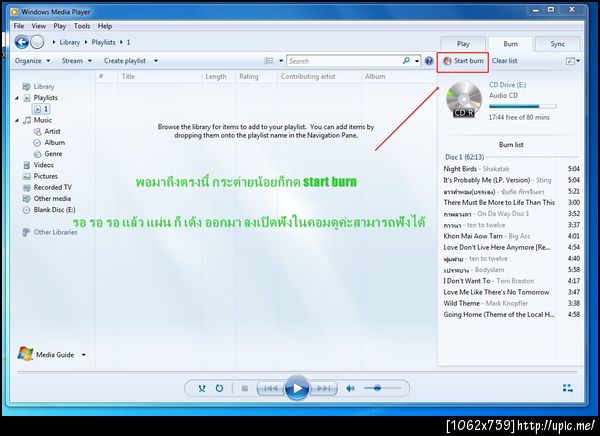Click the Stop button
The height and width of the screenshot is (436, 600).
245,389
